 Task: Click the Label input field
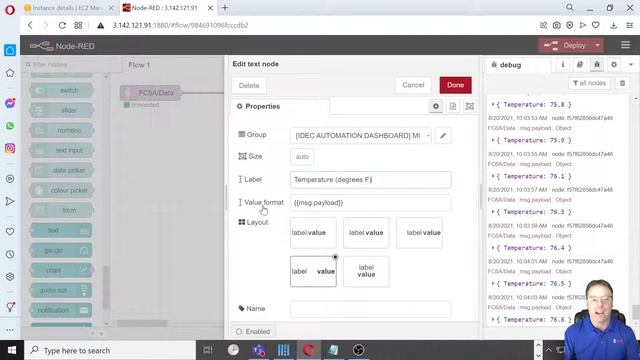371,180
